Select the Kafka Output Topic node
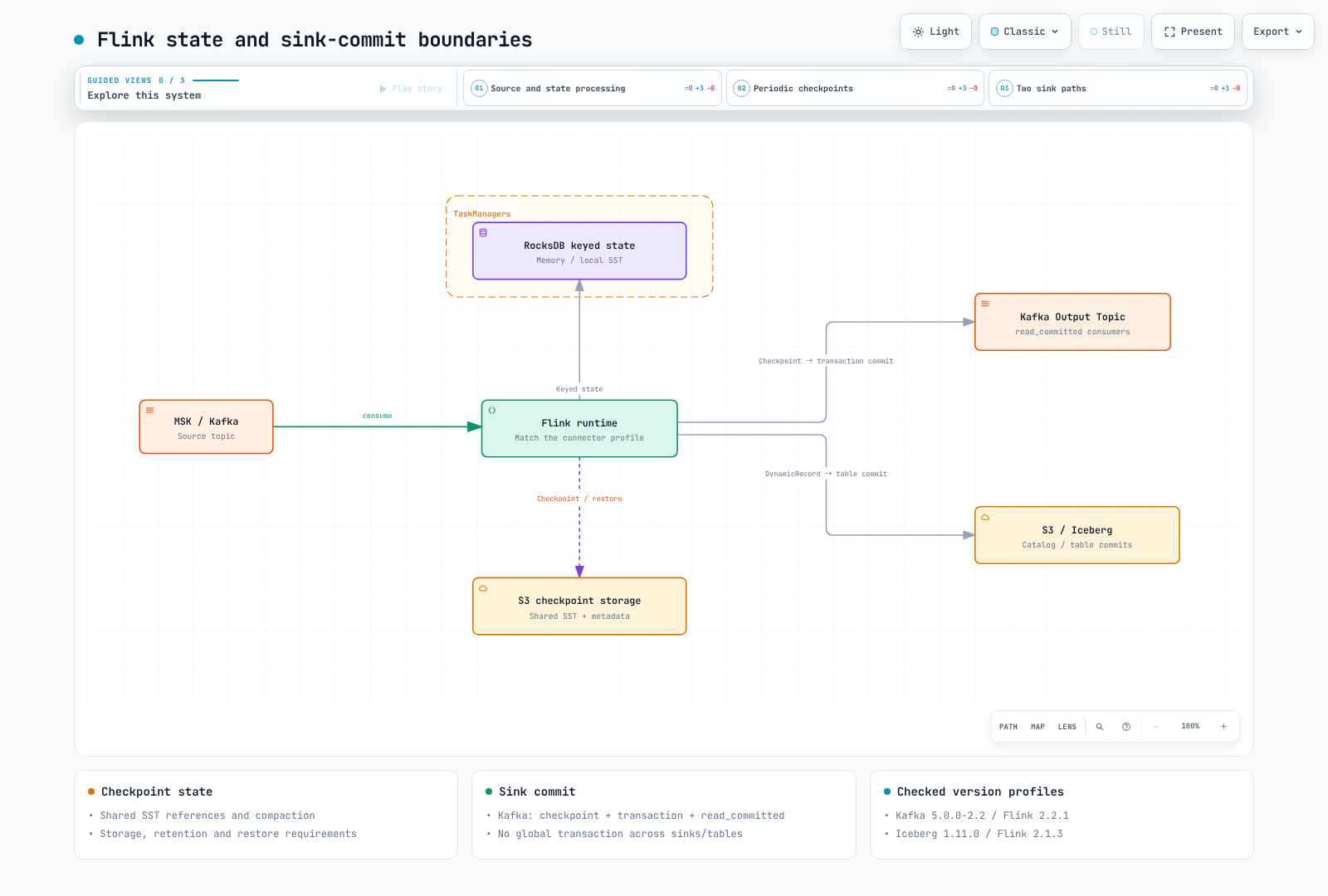Screen dimensions: 1328x896 click(x=1072, y=322)
